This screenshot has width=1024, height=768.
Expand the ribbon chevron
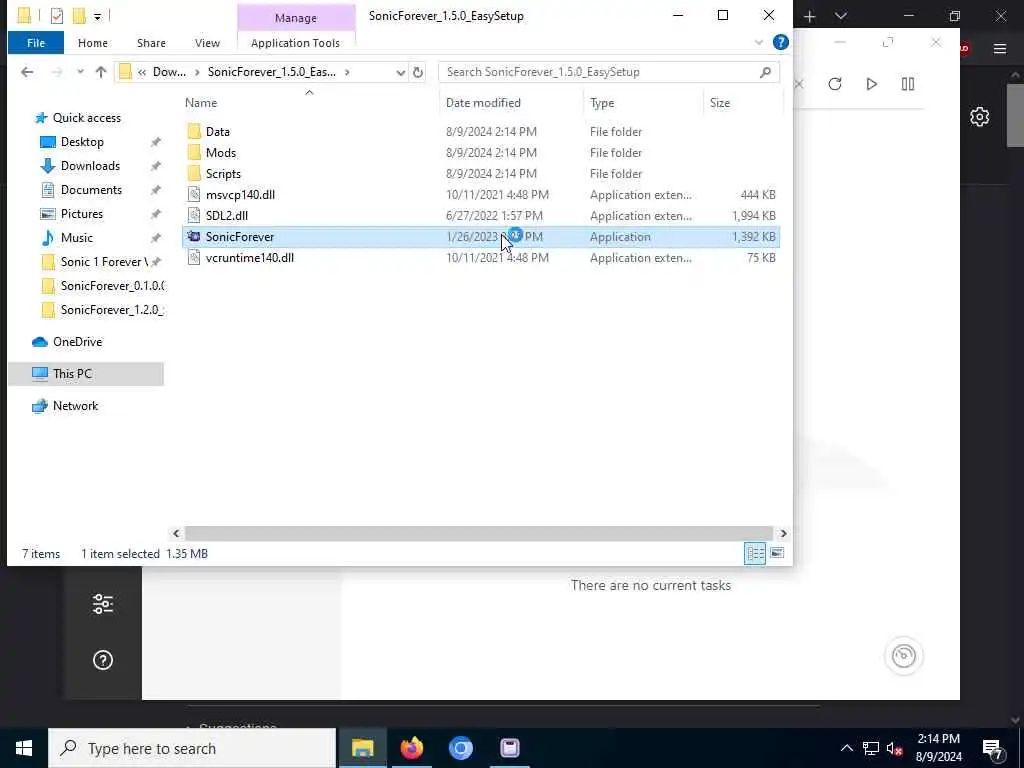(x=758, y=42)
